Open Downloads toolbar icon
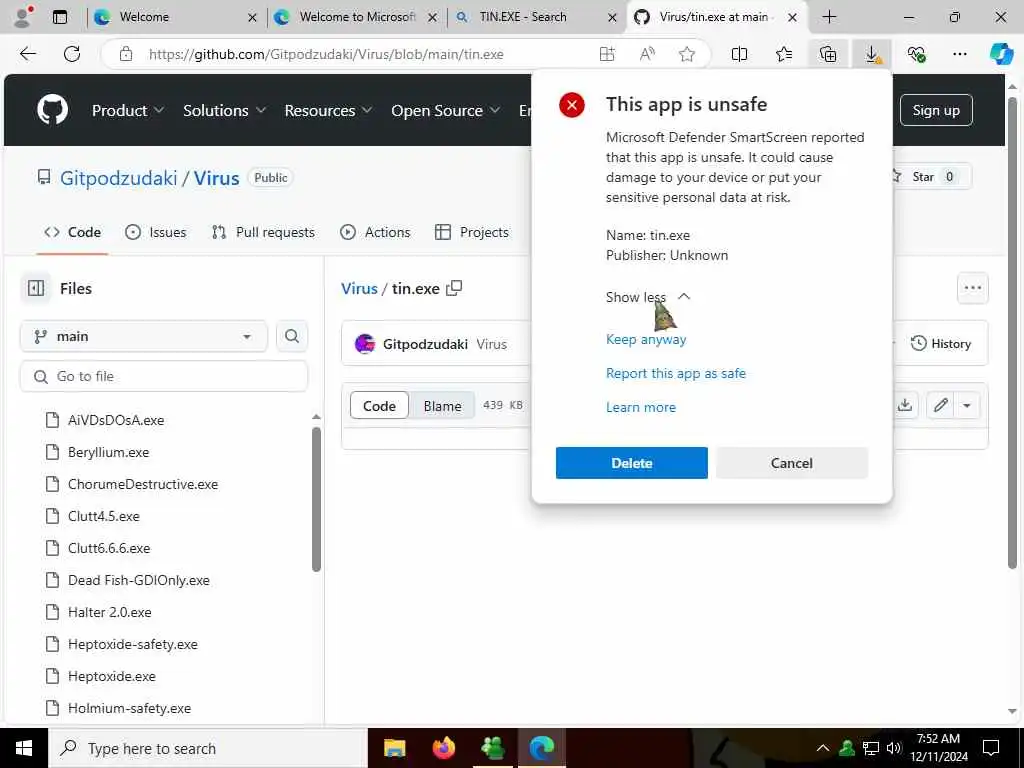Image resolution: width=1024 pixels, height=768 pixels. [x=872, y=54]
